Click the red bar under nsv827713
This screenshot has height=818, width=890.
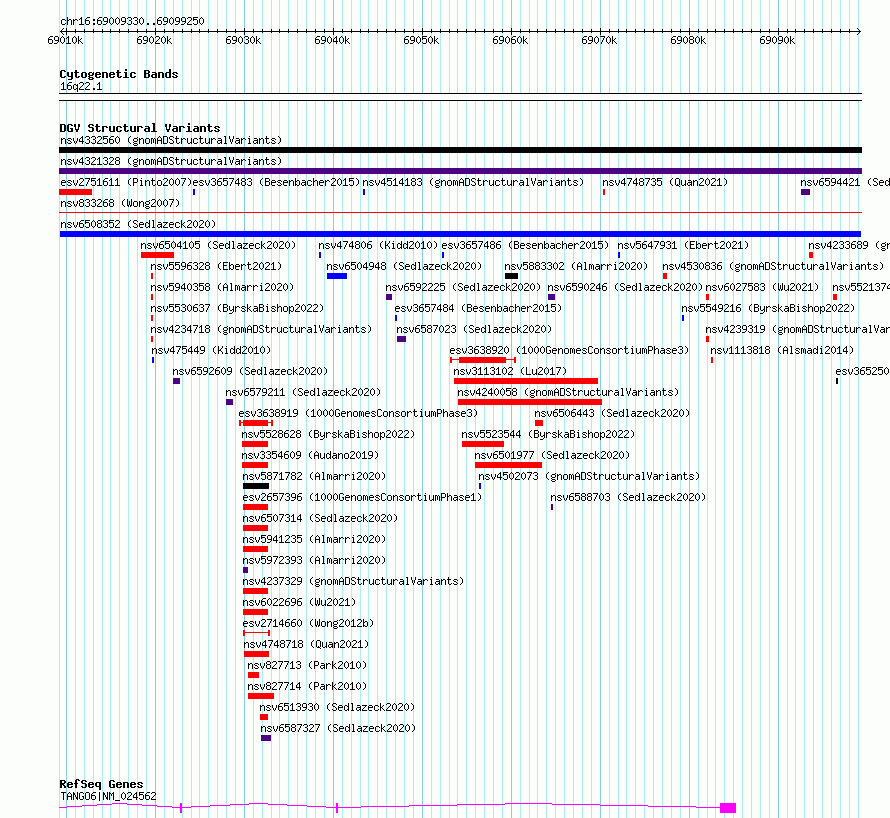[x=253, y=675]
